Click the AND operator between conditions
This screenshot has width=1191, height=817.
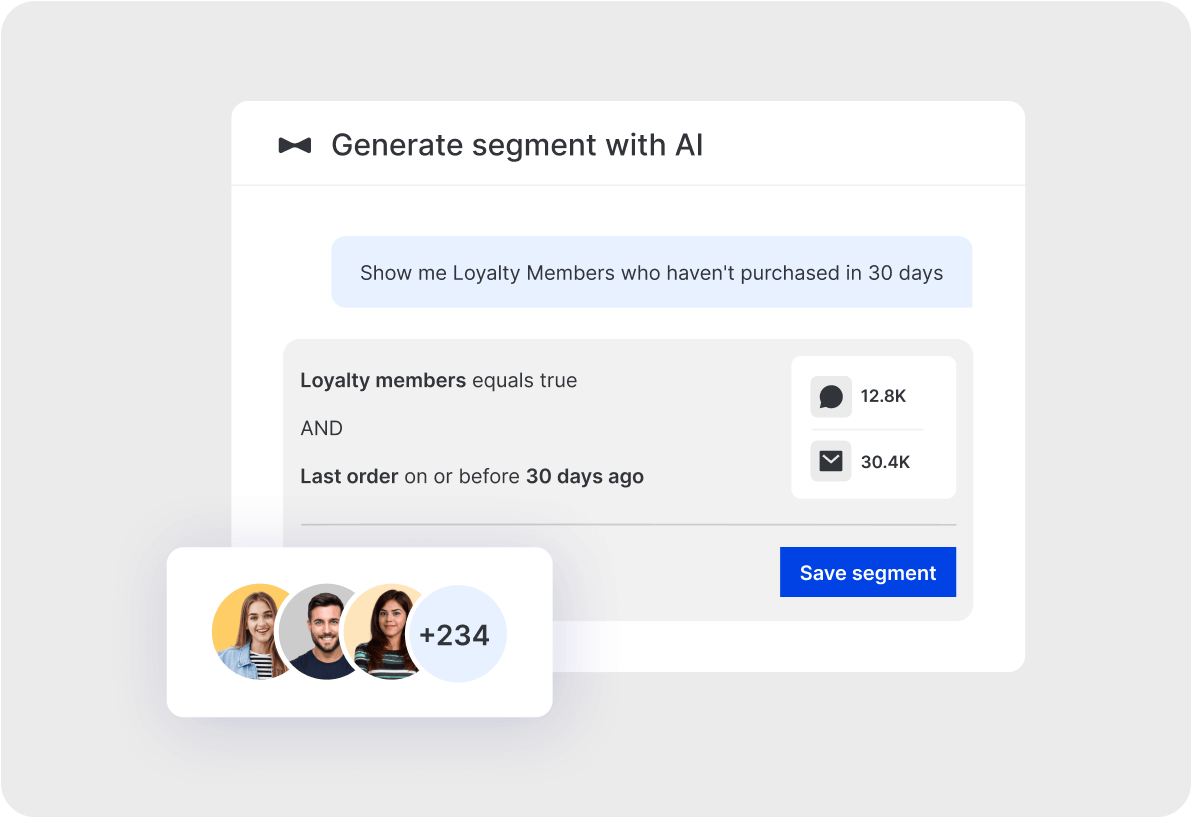pyautogui.click(x=321, y=428)
